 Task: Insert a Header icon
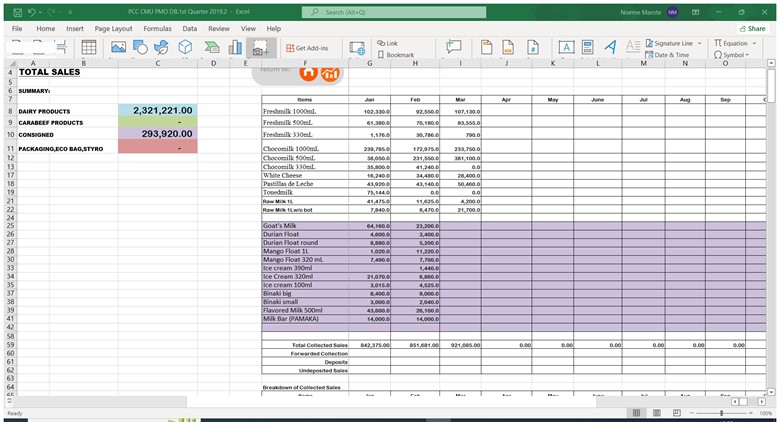click(x=487, y=48)
